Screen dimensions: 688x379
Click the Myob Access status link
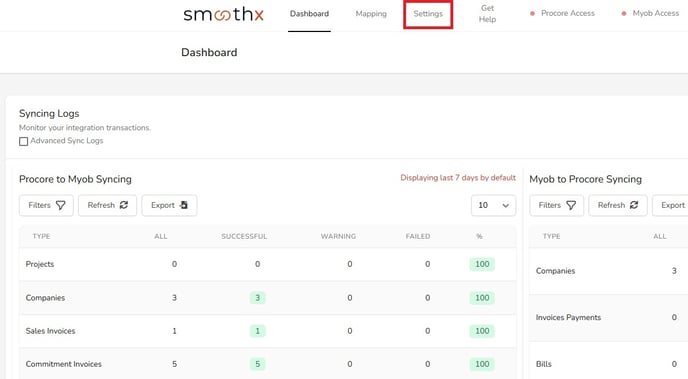pyautogui.click(x=651, y=14)
